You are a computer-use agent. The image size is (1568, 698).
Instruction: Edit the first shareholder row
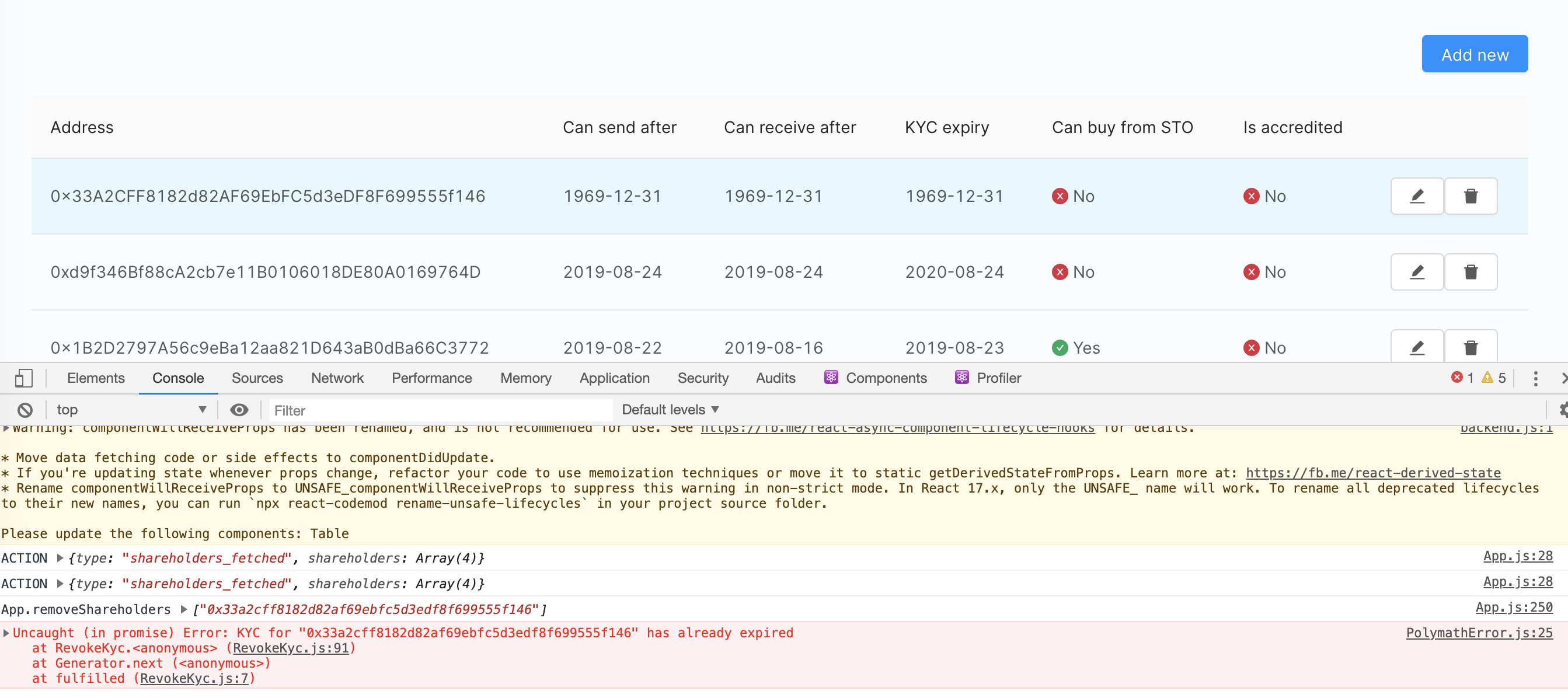[1416, 196]
